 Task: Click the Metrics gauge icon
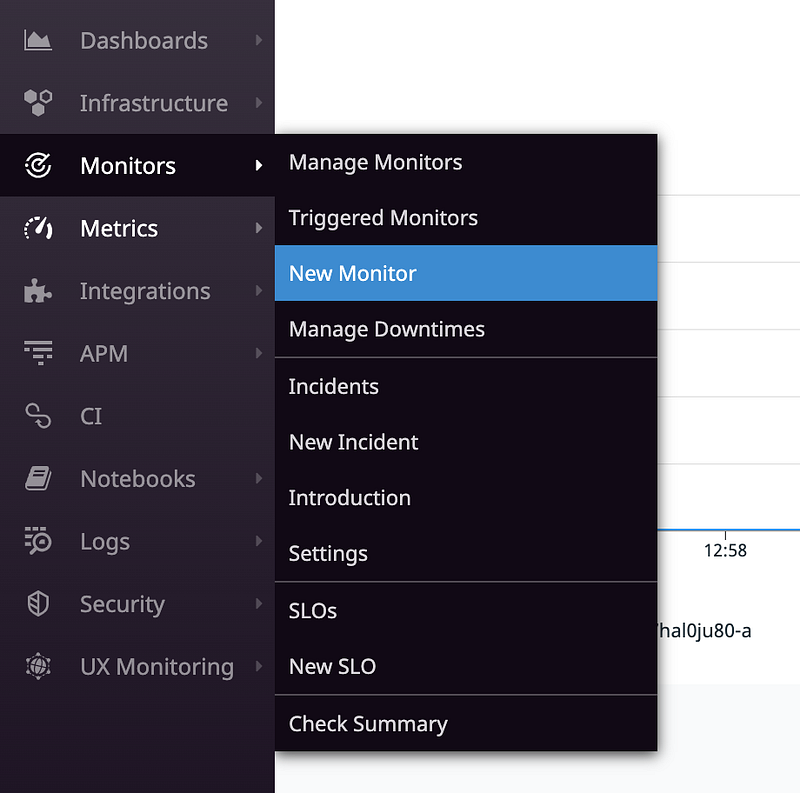pos(38,228)
